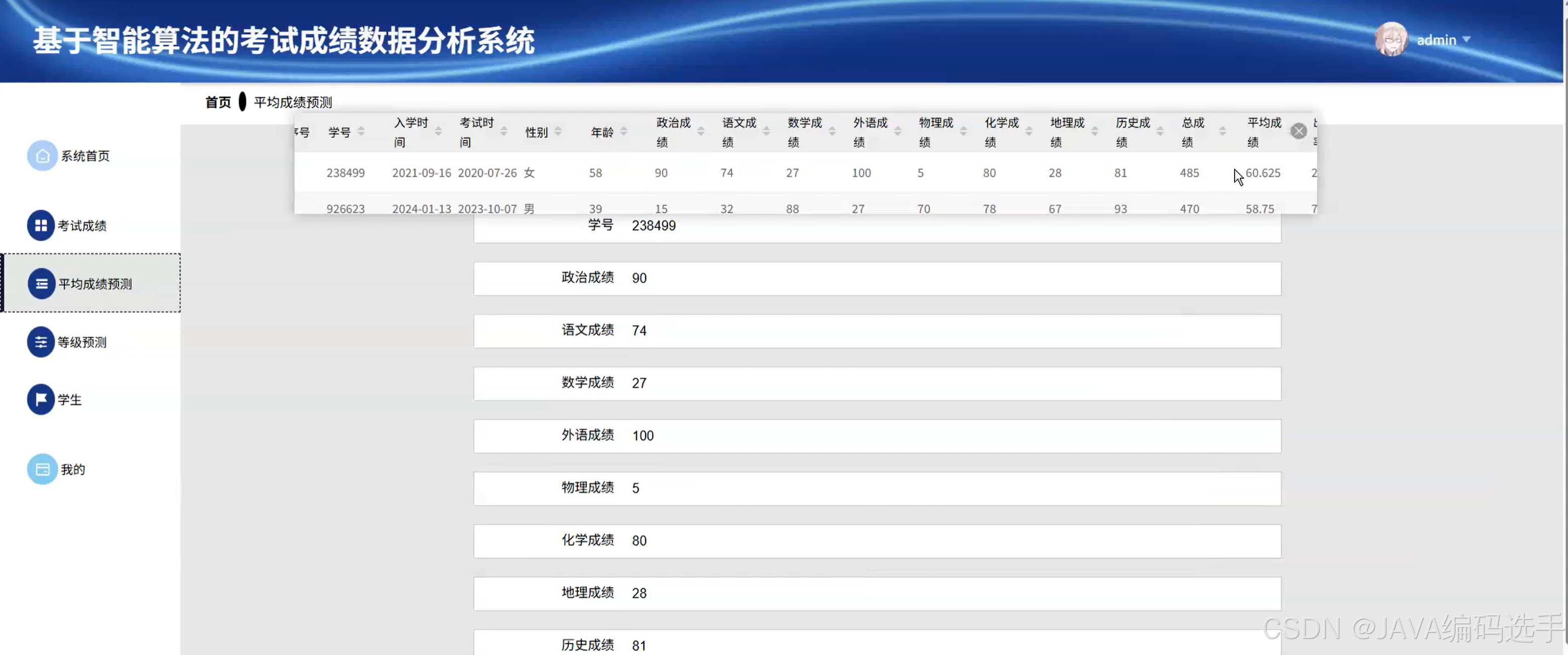Click total score 470 cell
1568x655 pixels.
[x=1189, y=208]
